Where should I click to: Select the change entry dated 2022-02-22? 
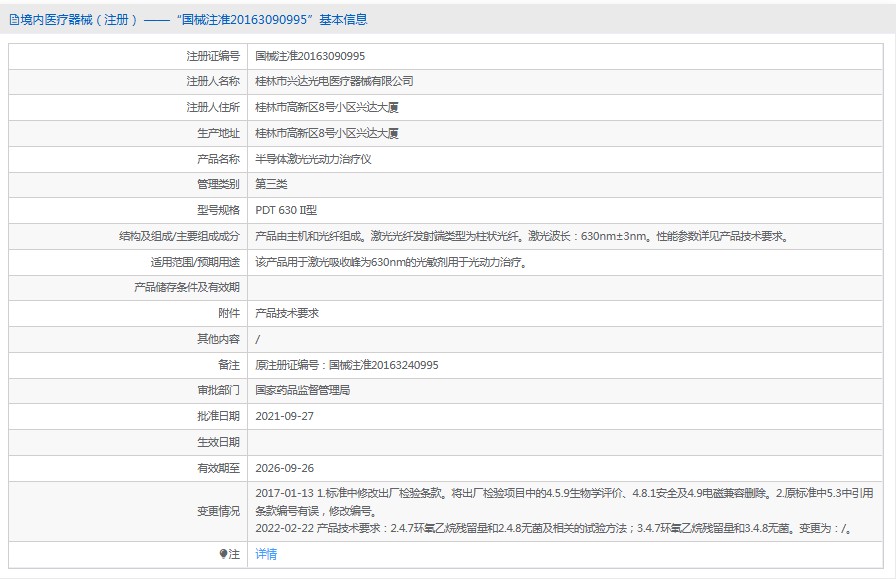click(554, 528)
